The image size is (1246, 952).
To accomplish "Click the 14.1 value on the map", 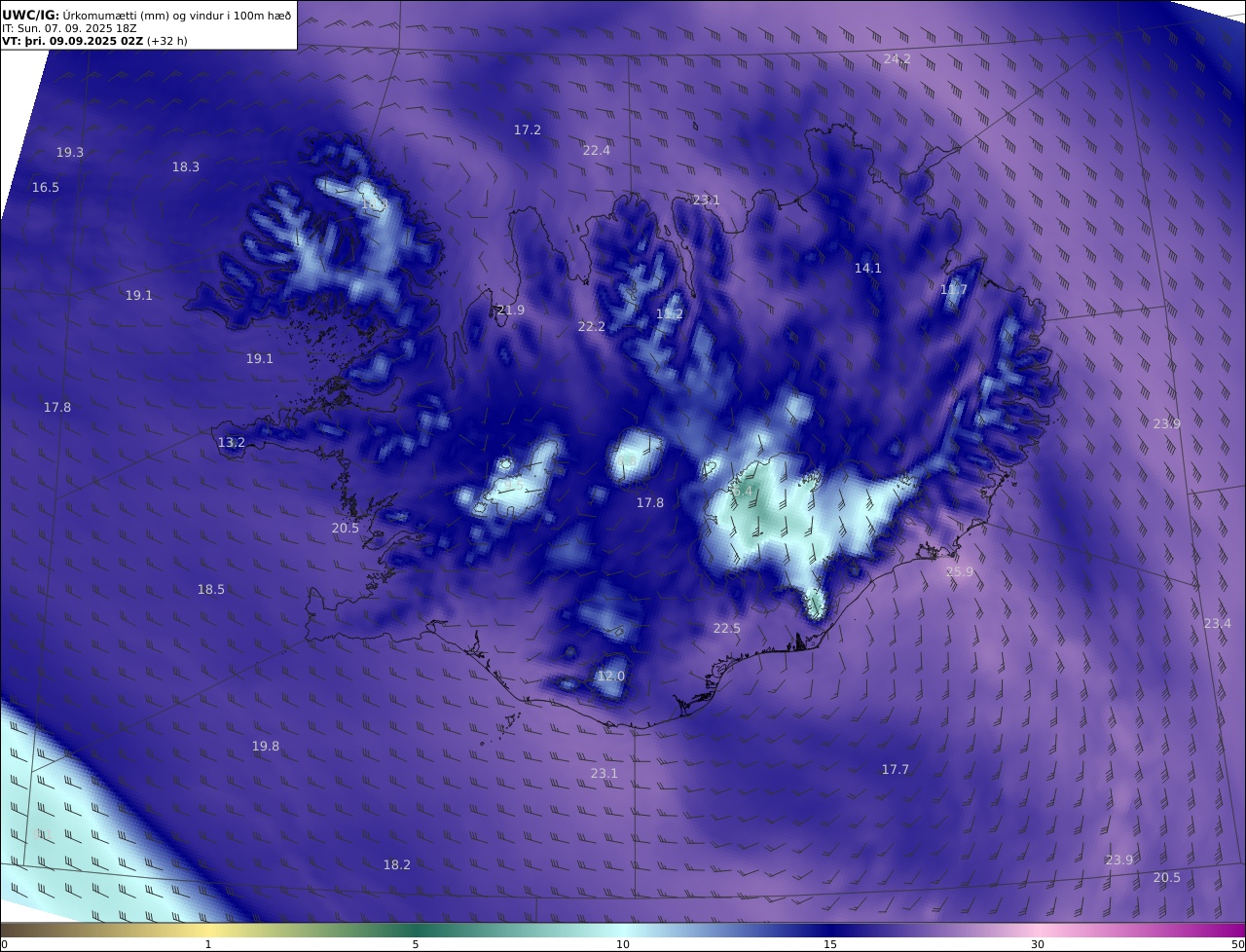I will pos(868,269).
